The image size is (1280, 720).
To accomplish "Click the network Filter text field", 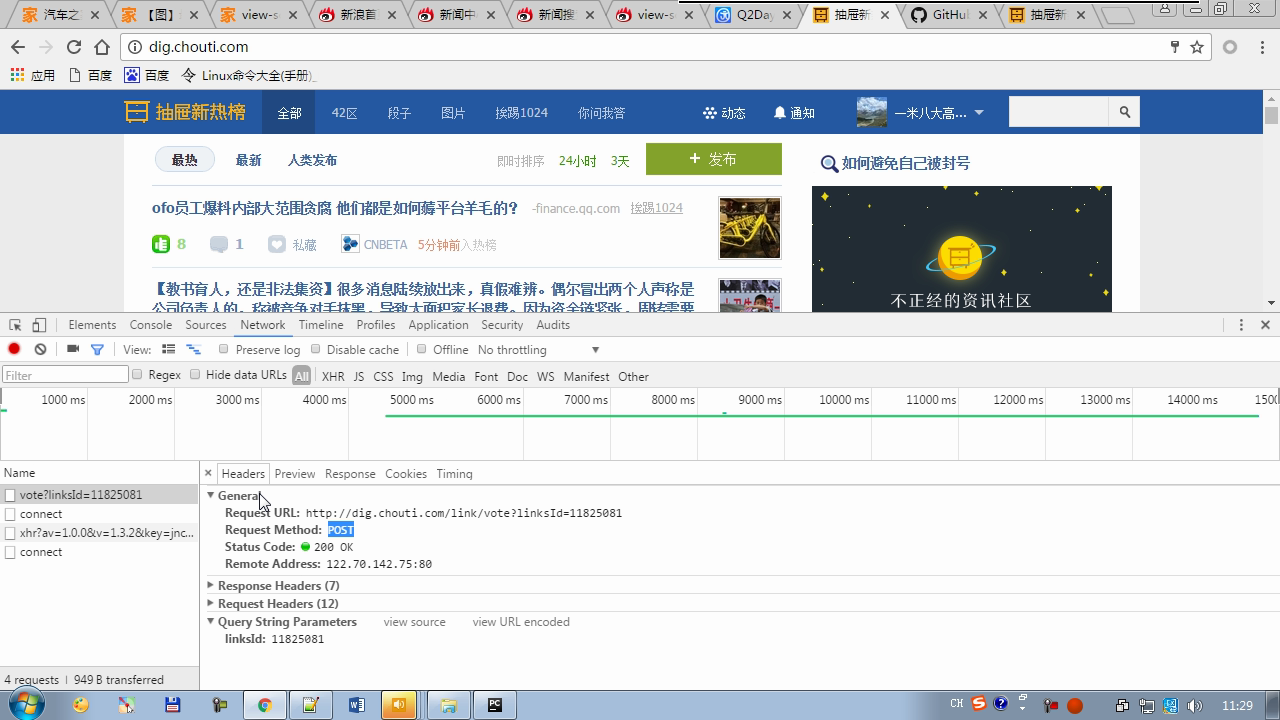I will click(65, 375).
